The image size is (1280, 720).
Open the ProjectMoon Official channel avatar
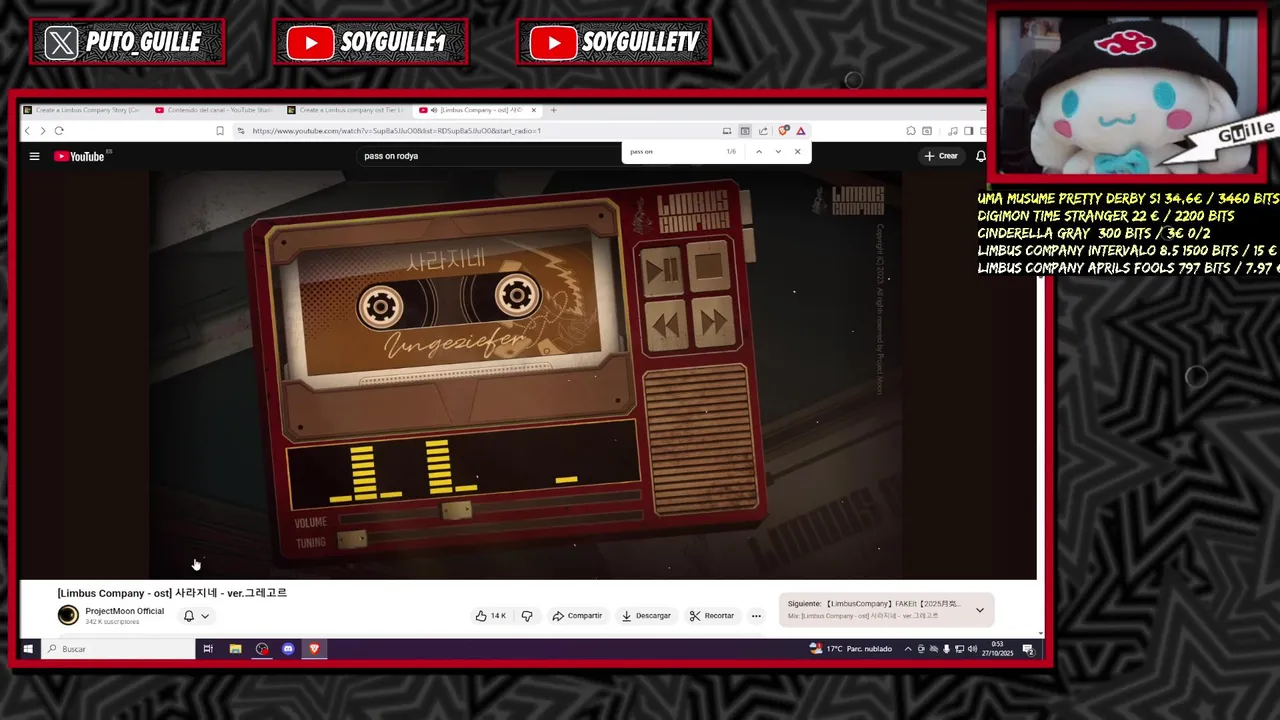tap(68, 616)
